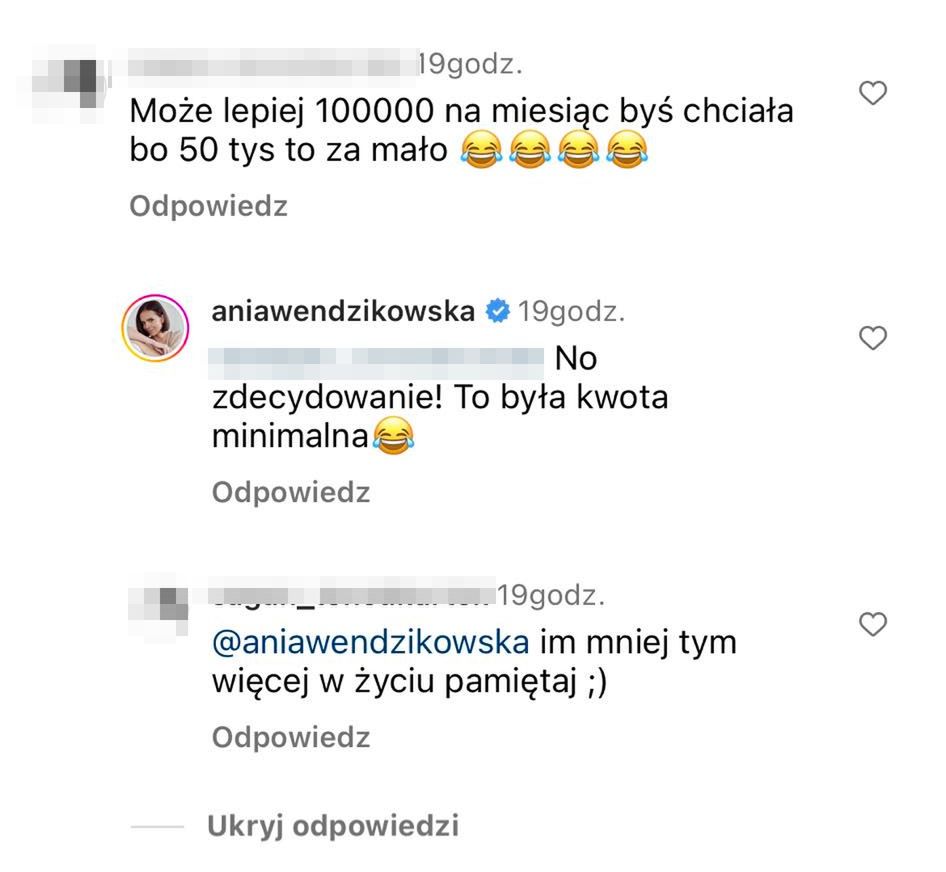This screenshot has height=872, width=946.
Task: Open aniawendzikowska's profile picture
Action: coord(156,327)
